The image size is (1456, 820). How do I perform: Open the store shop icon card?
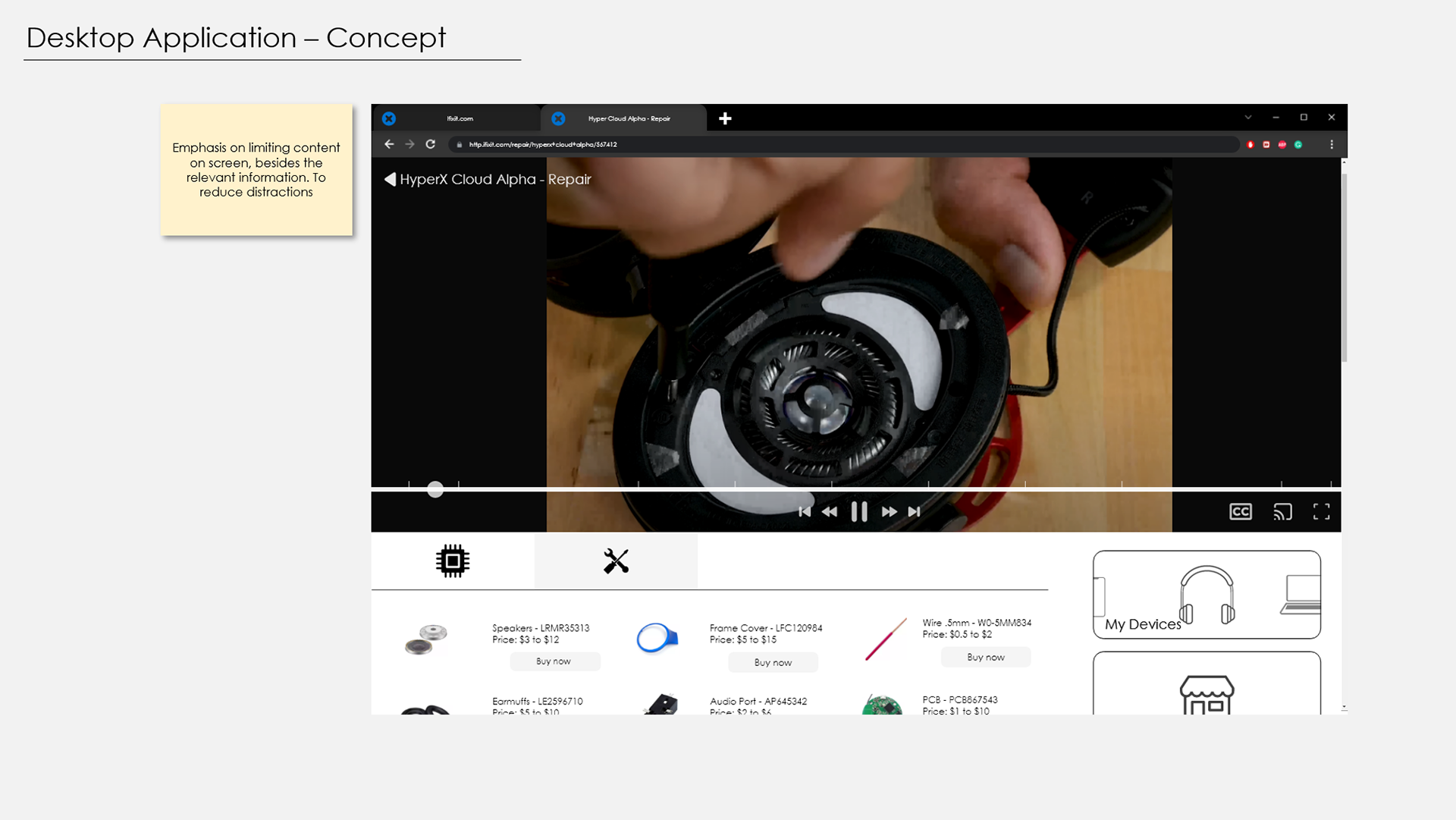click(1206, 692)
